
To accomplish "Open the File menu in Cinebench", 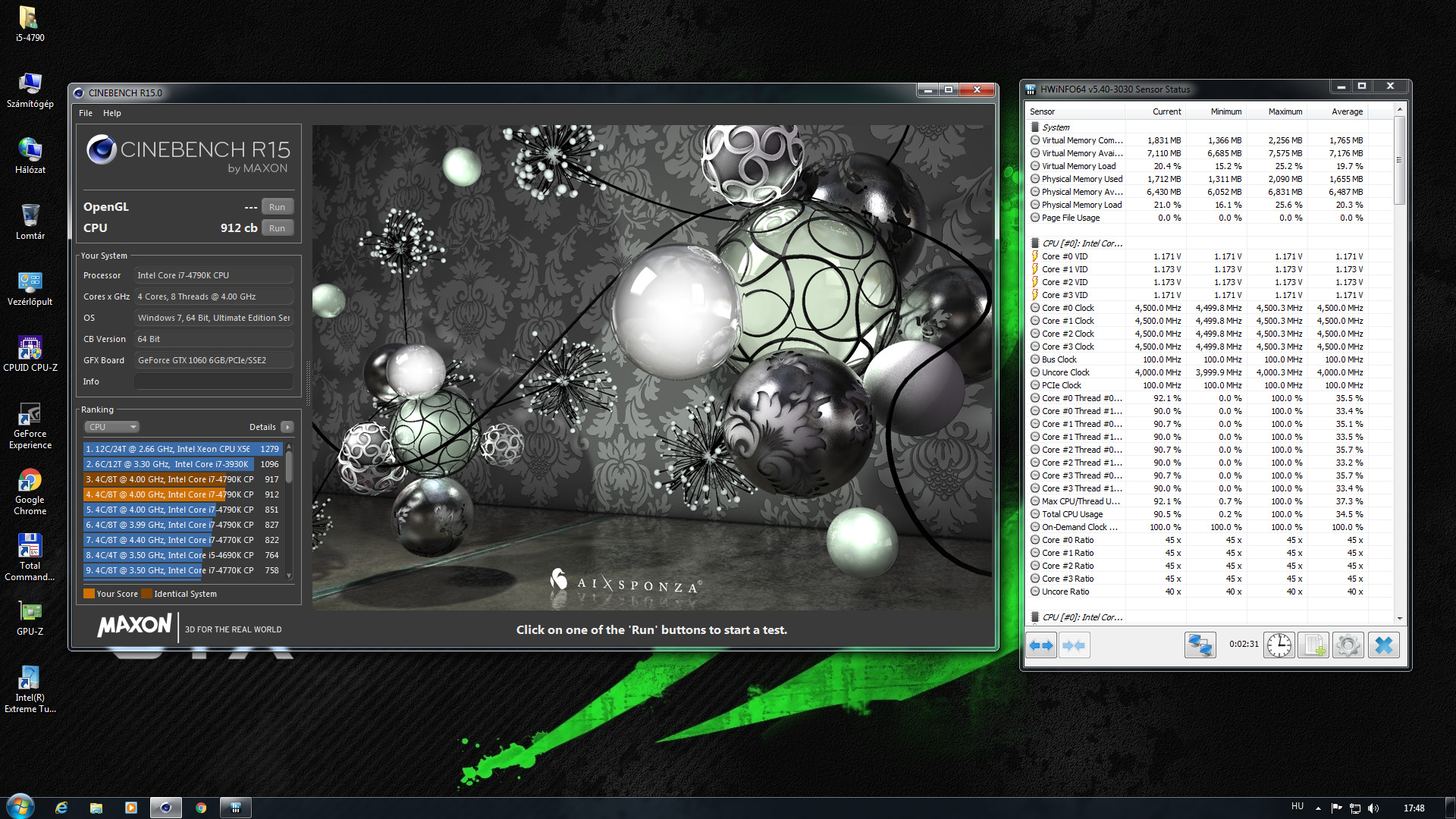I will tap(86, 113).
